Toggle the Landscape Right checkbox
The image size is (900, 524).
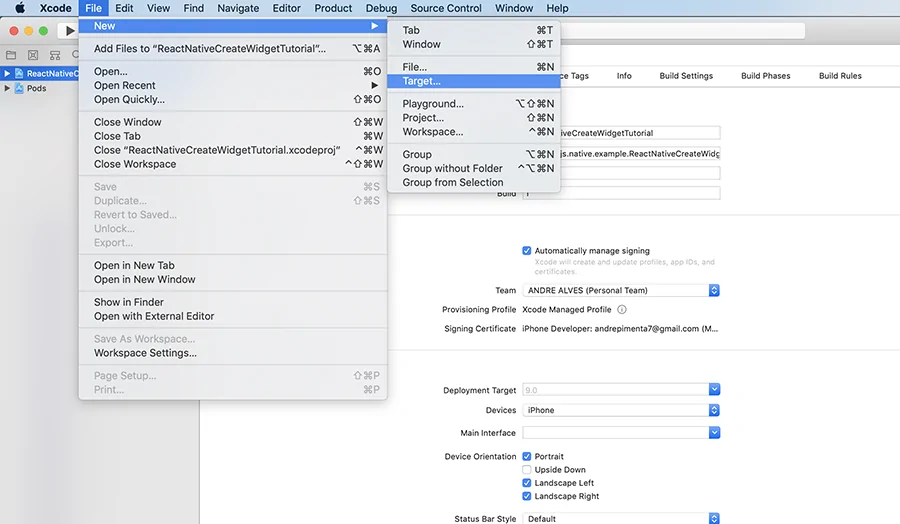pos(526,496)
